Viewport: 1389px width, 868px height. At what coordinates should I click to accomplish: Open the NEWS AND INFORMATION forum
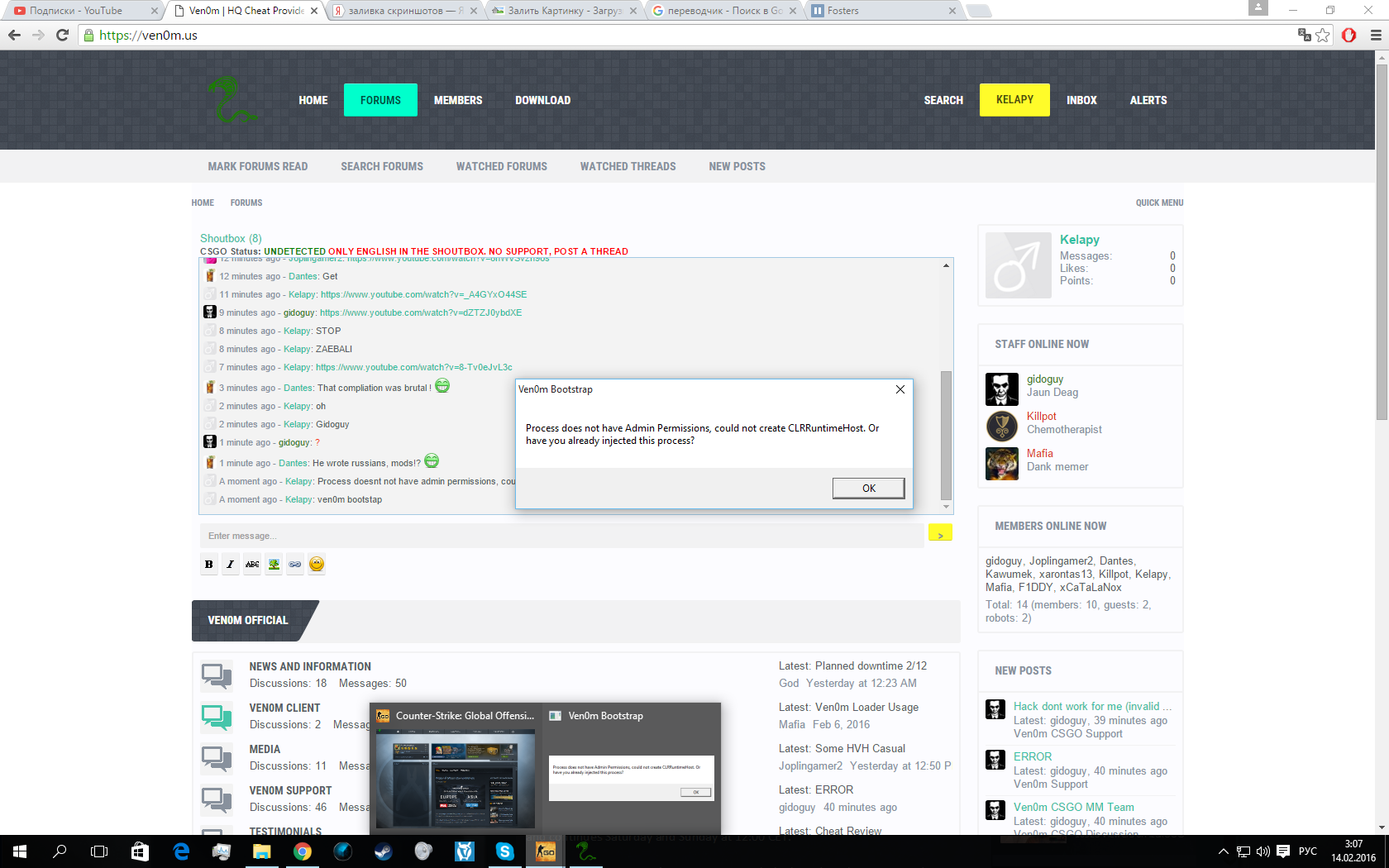click(310, 666)
